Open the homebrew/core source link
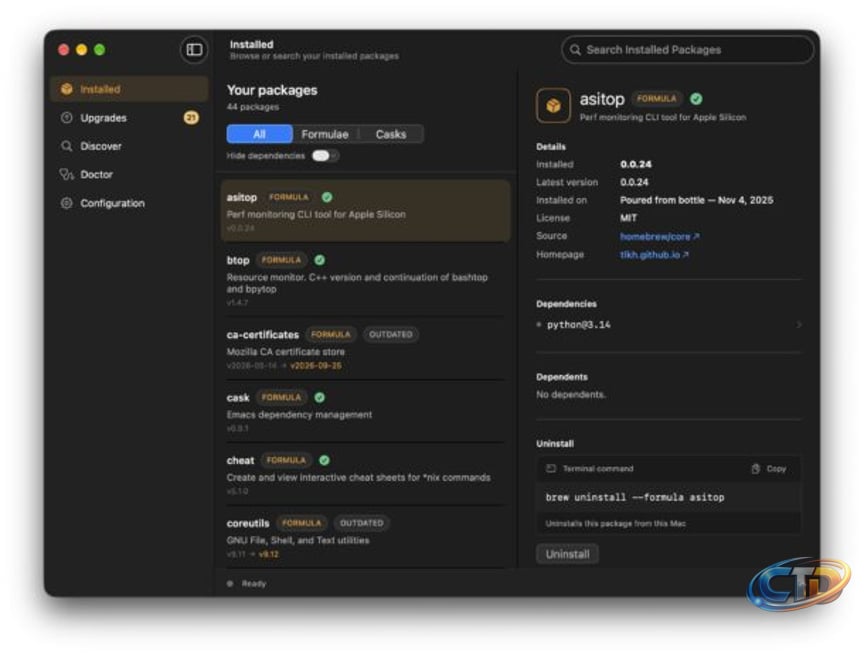864x655 pixels. 660,236
